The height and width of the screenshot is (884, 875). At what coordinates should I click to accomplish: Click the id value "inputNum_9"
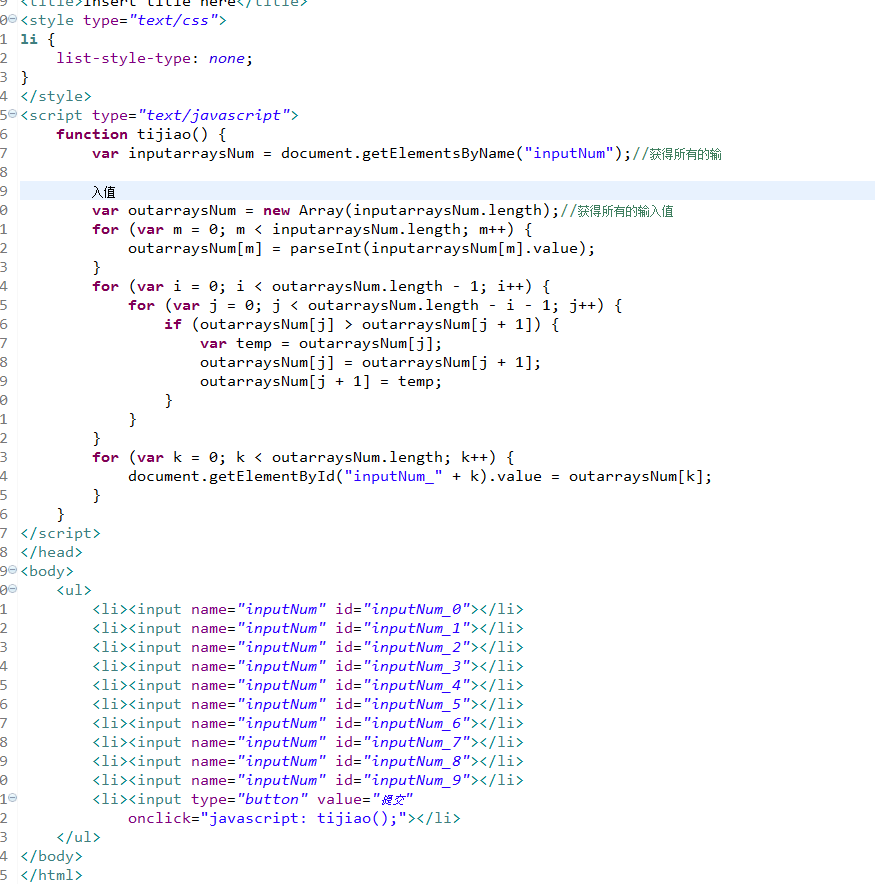[x=417, y=781]
